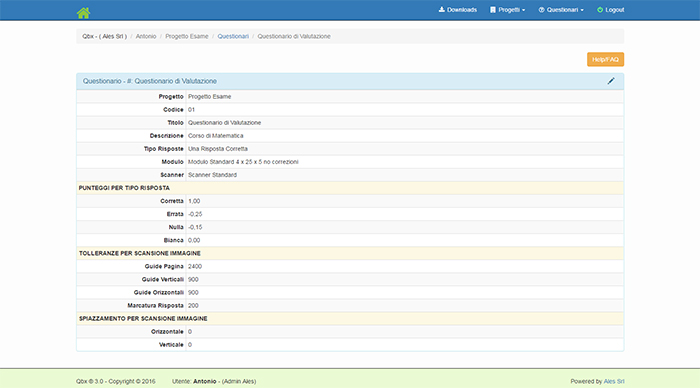
Task: Click the Errata value -0,25
Action: tap(195, 214)
